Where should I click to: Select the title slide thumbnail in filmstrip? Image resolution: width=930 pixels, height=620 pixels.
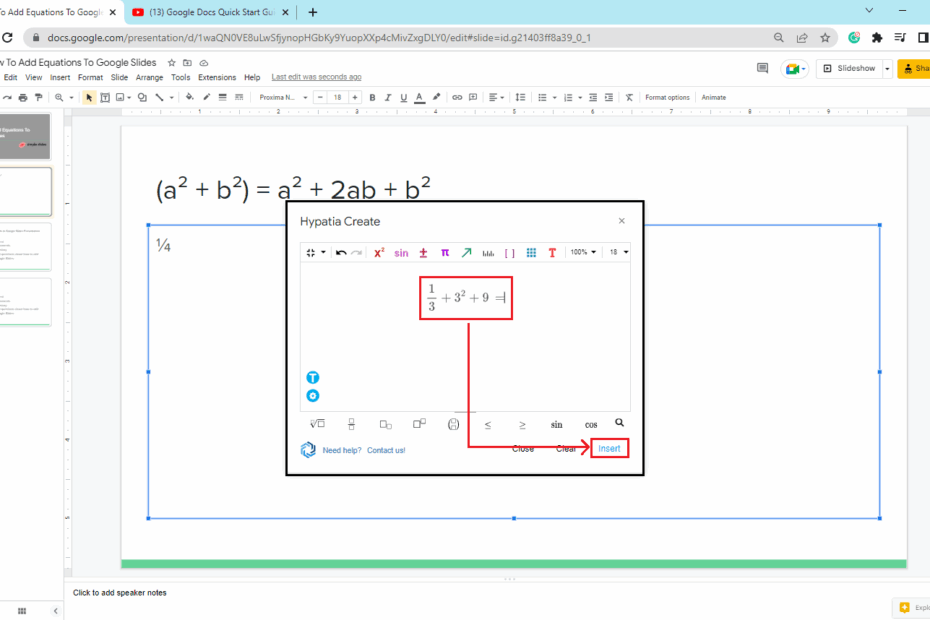26,136
